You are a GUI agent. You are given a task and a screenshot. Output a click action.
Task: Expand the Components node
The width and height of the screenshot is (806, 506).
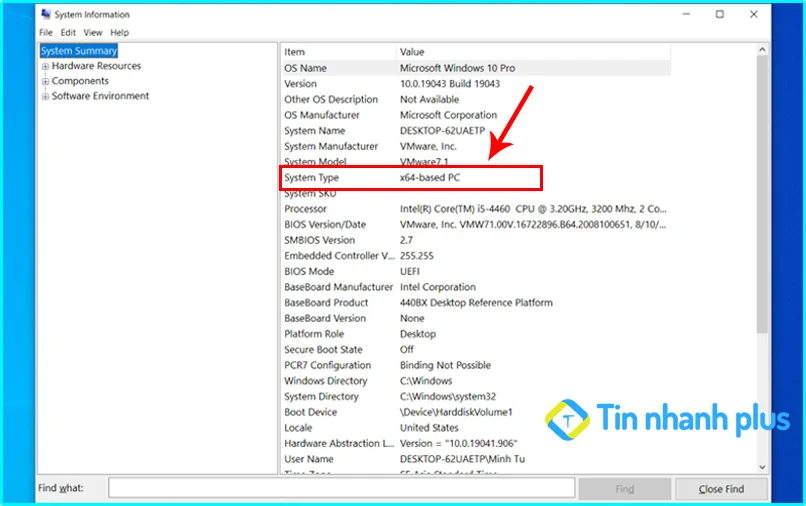click(45, 81)
